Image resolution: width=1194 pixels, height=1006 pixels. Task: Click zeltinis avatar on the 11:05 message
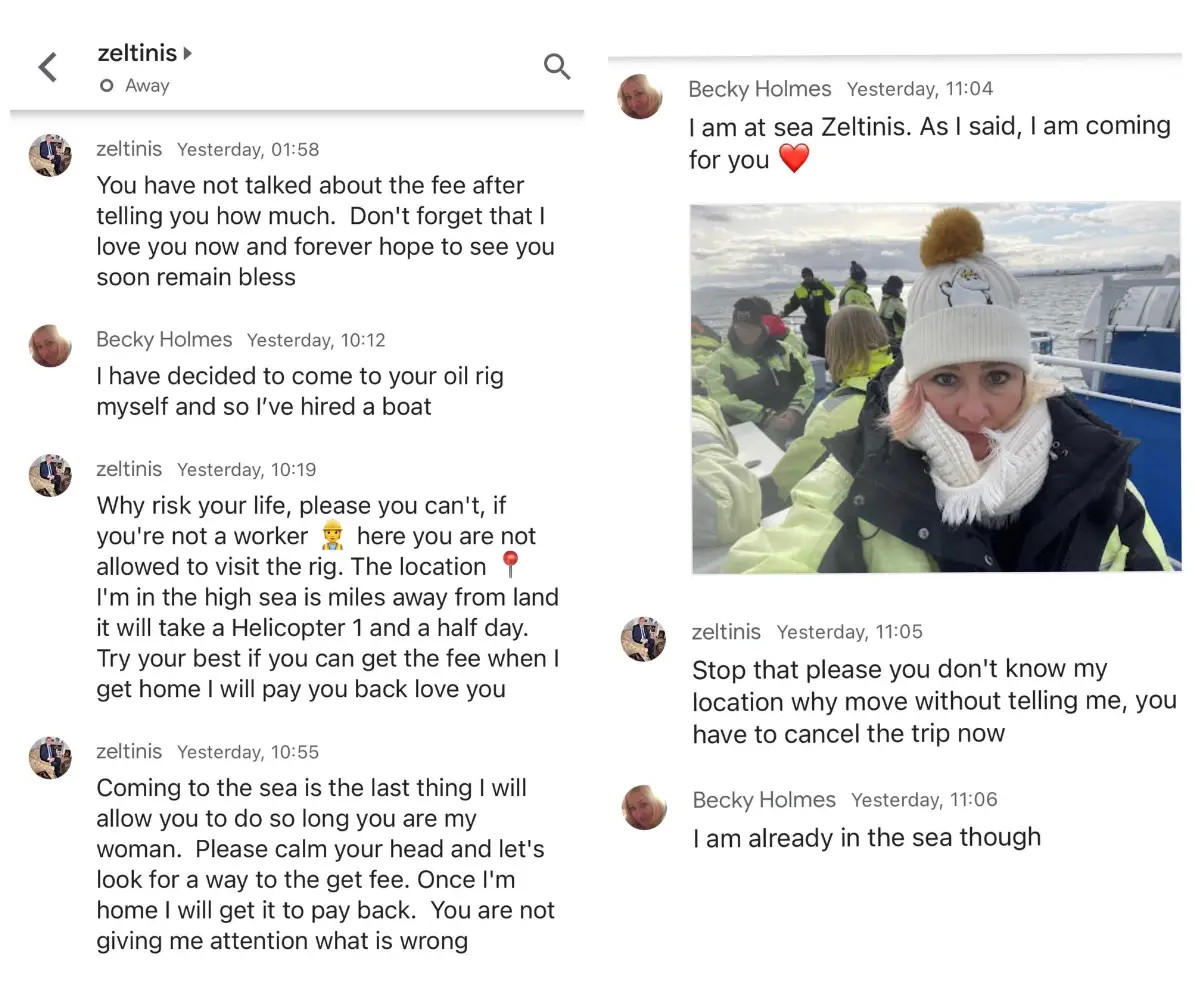(643, 639)
